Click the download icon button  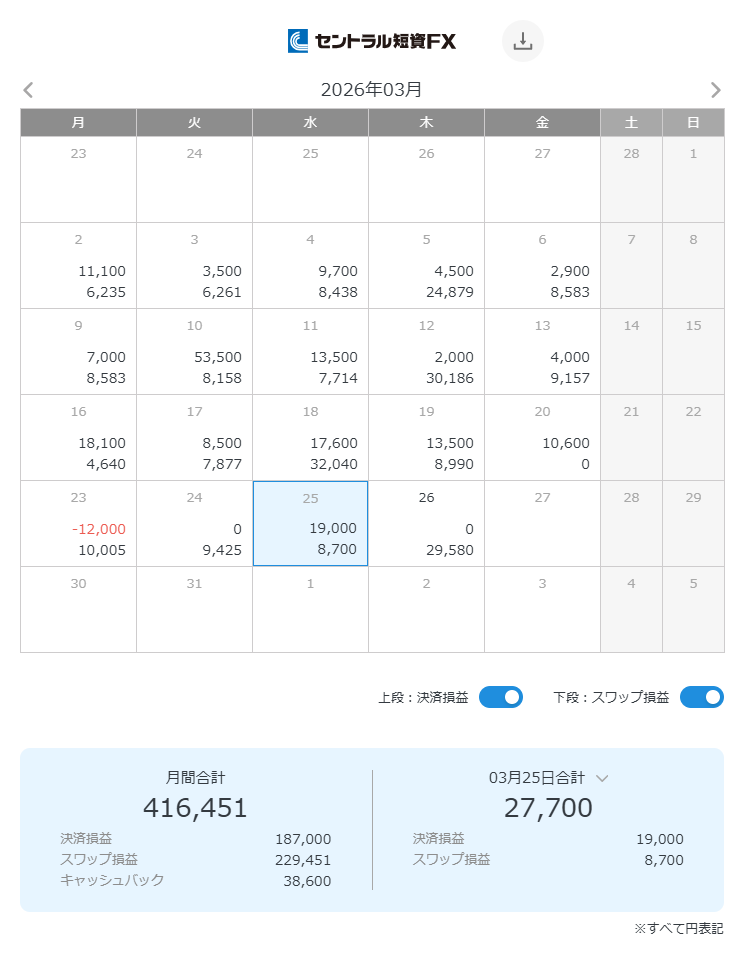pyautogui.click(x=522, y=41)
